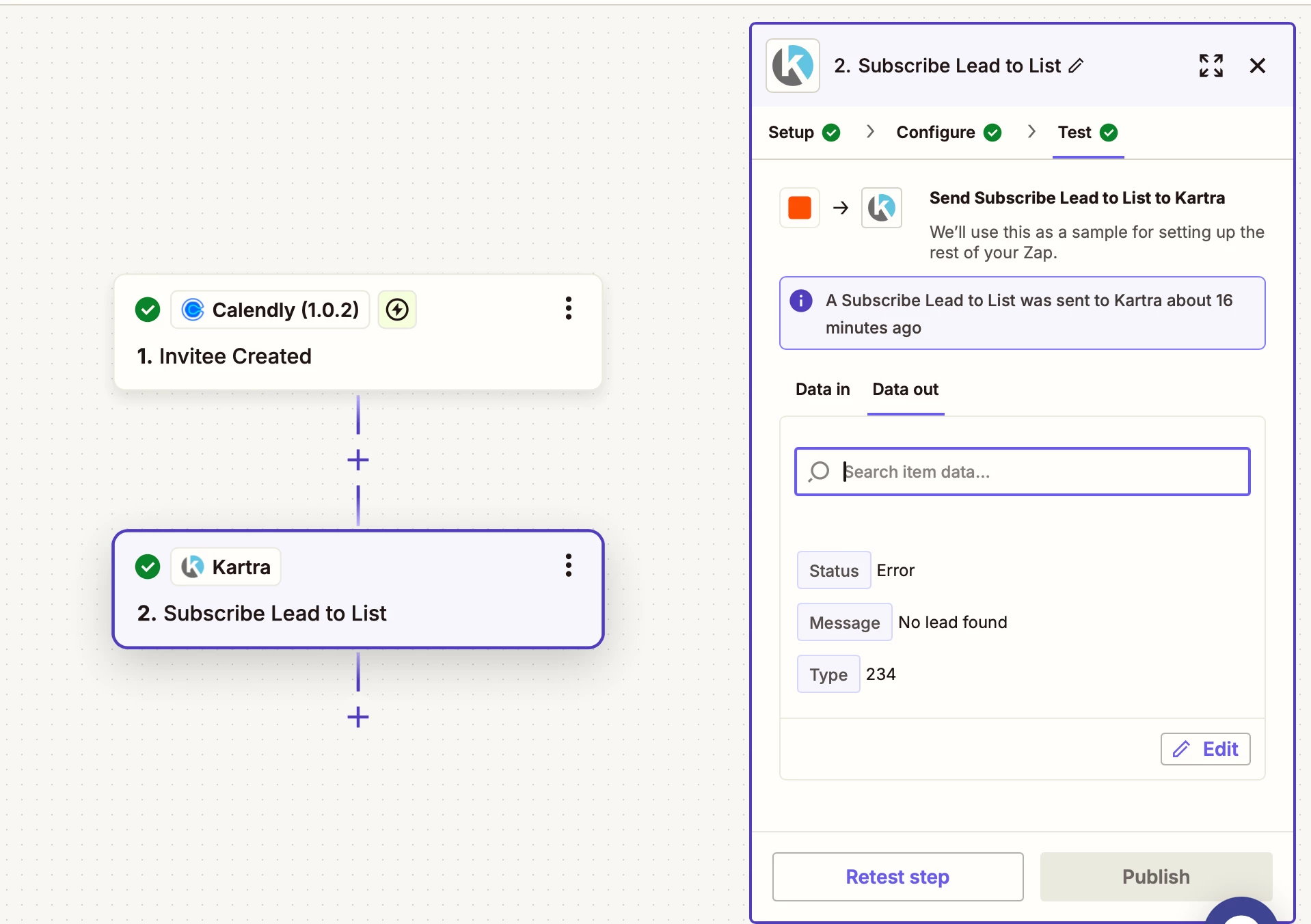This screenshot has height=924, width=1311.
Task: Click the orange Zapier source icon
Action: [x=799, y=208]
